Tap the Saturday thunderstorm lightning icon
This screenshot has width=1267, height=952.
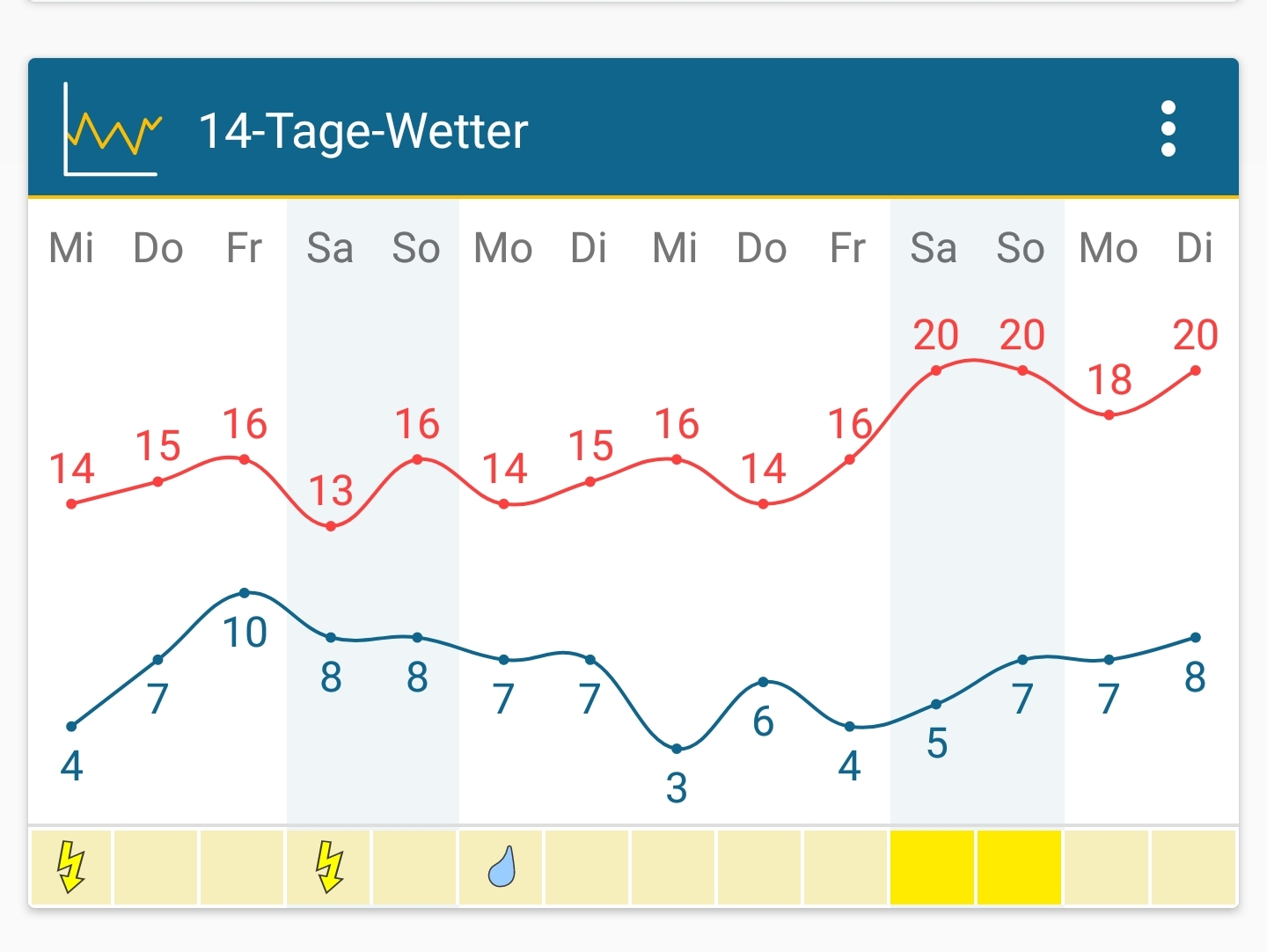click(330, 867)
